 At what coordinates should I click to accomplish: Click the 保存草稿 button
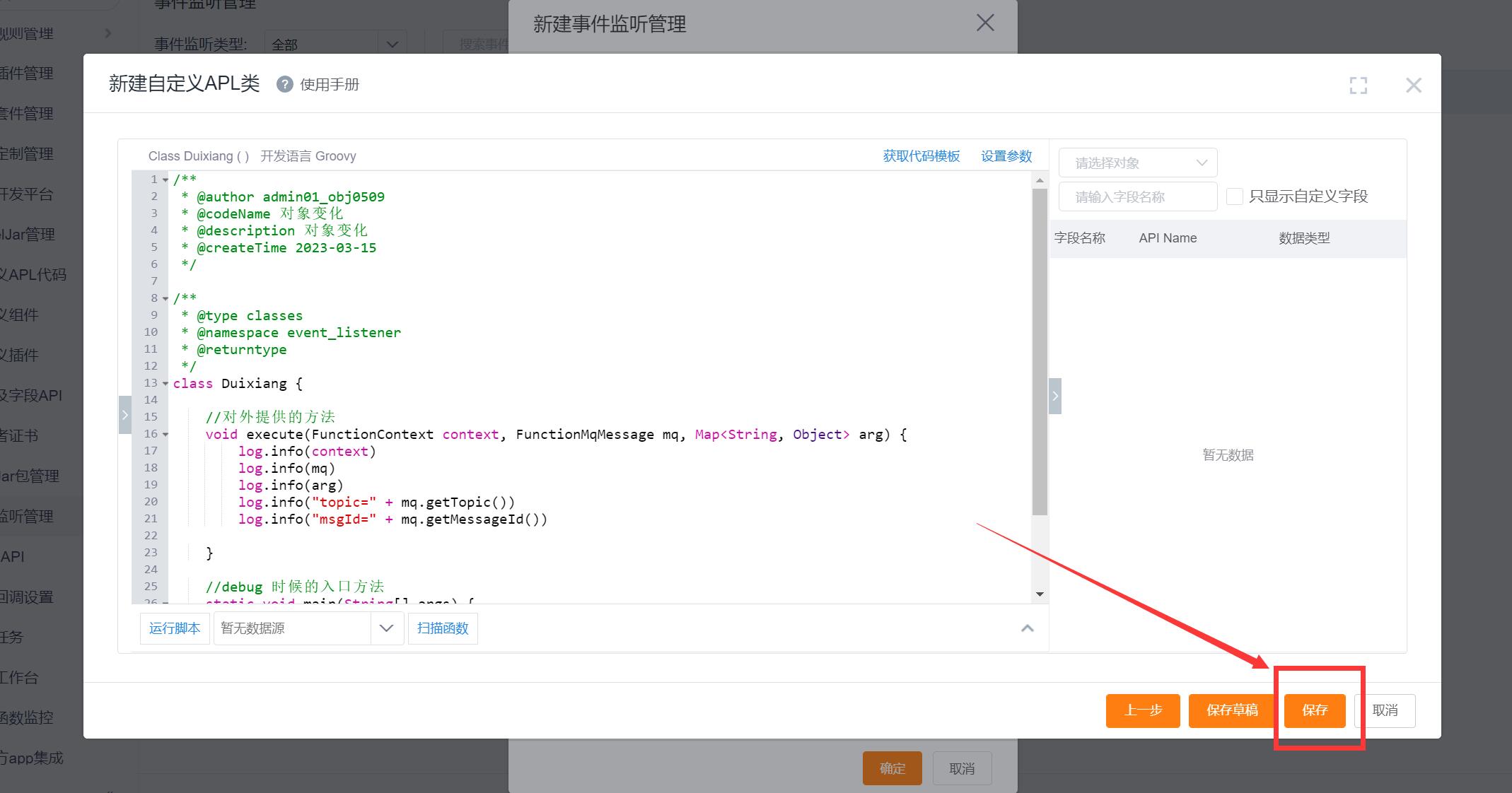[1232, 710]
